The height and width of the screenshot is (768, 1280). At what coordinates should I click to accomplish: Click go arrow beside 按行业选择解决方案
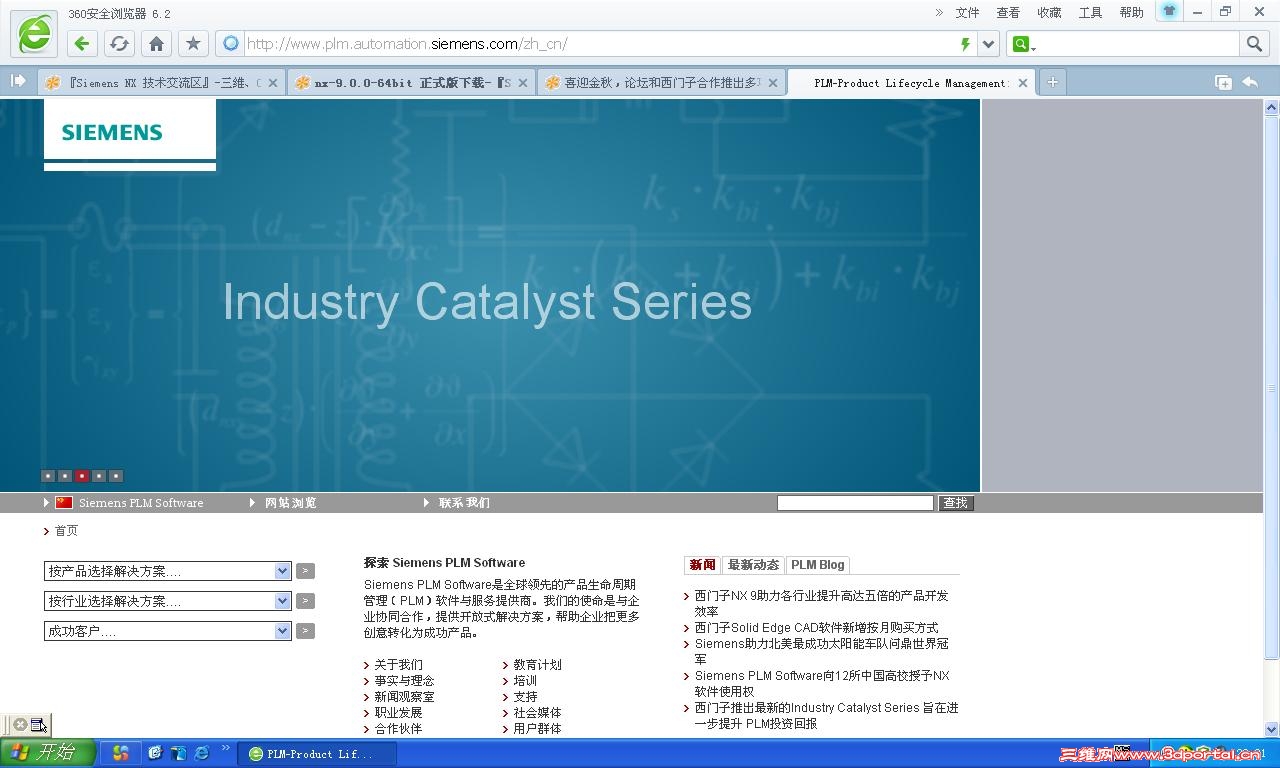306,601
